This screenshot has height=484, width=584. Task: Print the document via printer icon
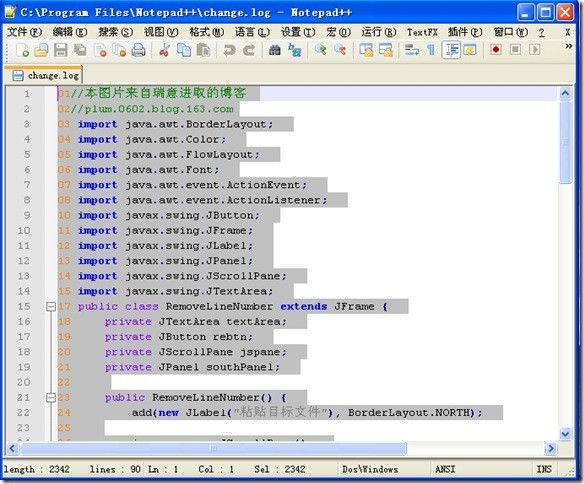click(x=139, y=50)
